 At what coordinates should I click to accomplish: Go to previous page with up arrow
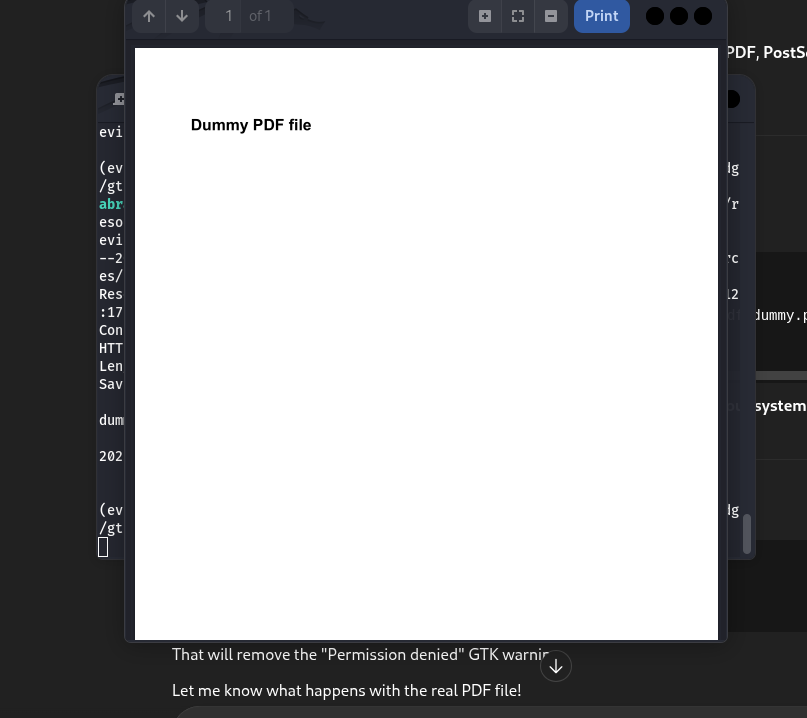click(x=149, y=16)
